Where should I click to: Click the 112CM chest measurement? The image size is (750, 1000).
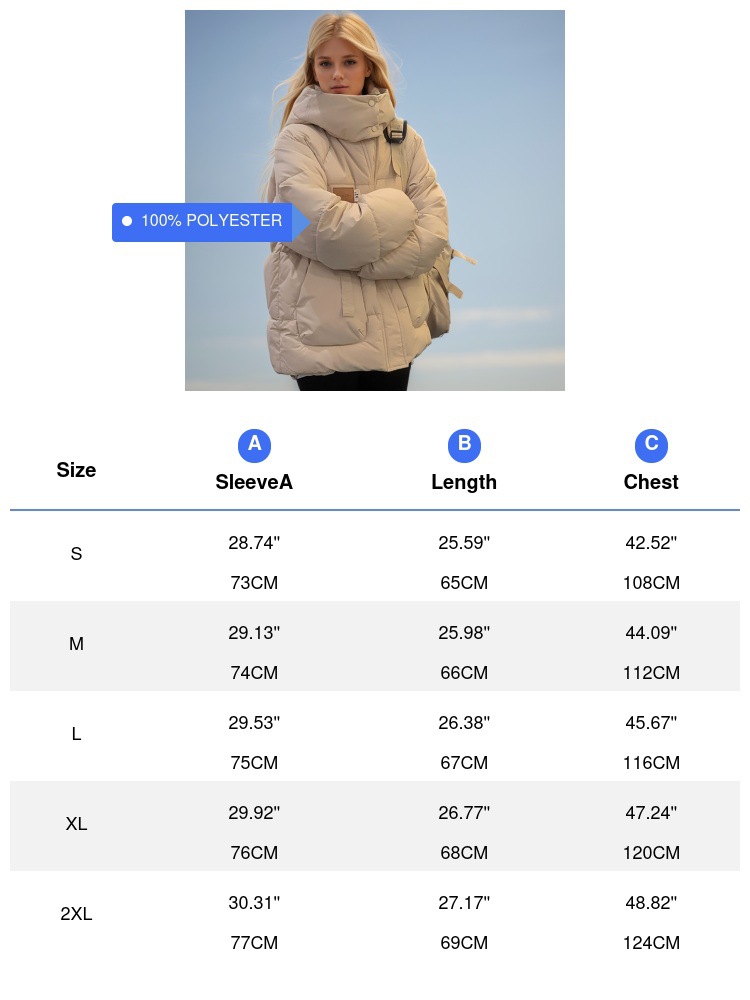coord(651,673)
